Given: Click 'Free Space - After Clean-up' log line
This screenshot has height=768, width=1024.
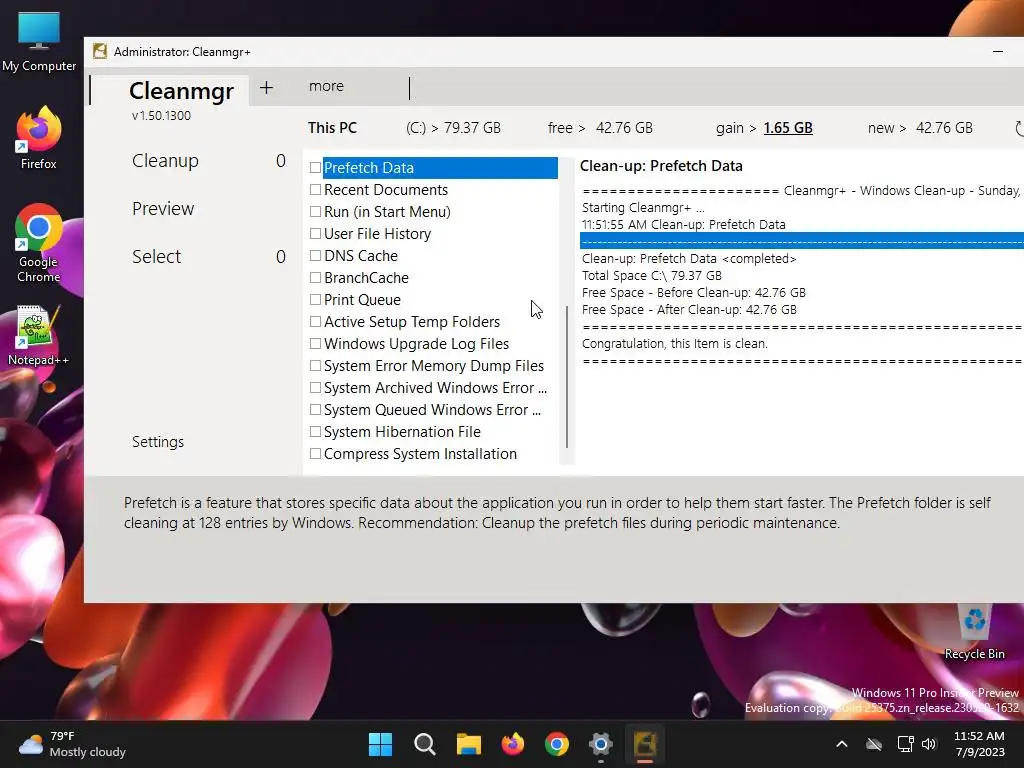Looking at the screenshot, I should tap(689, 310).
